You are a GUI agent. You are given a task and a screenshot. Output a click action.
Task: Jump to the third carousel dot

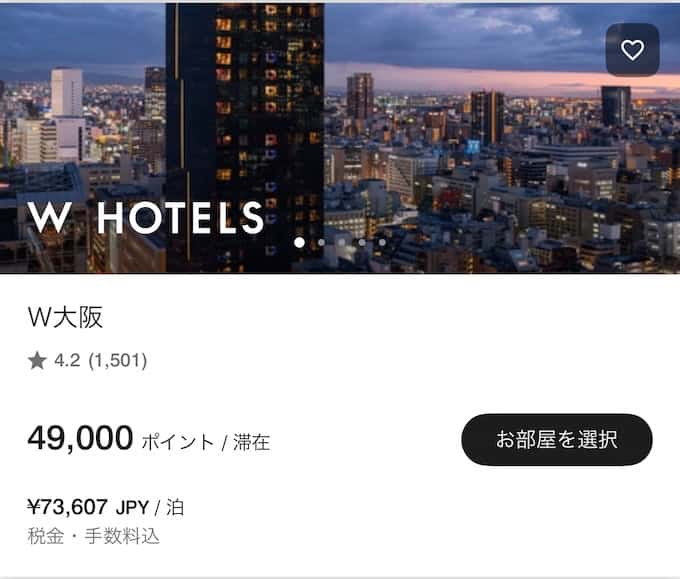(x=342, y=242)
